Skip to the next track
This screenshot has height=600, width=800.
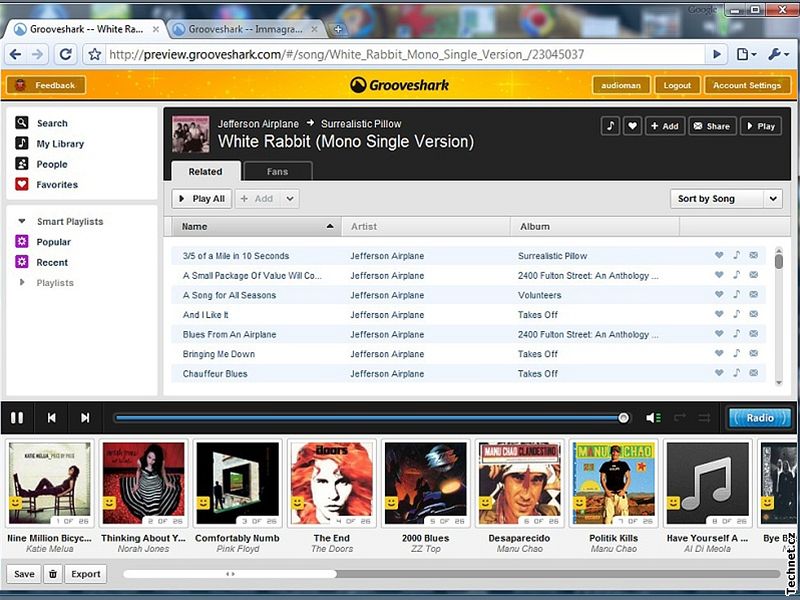[x=85, y=418]
